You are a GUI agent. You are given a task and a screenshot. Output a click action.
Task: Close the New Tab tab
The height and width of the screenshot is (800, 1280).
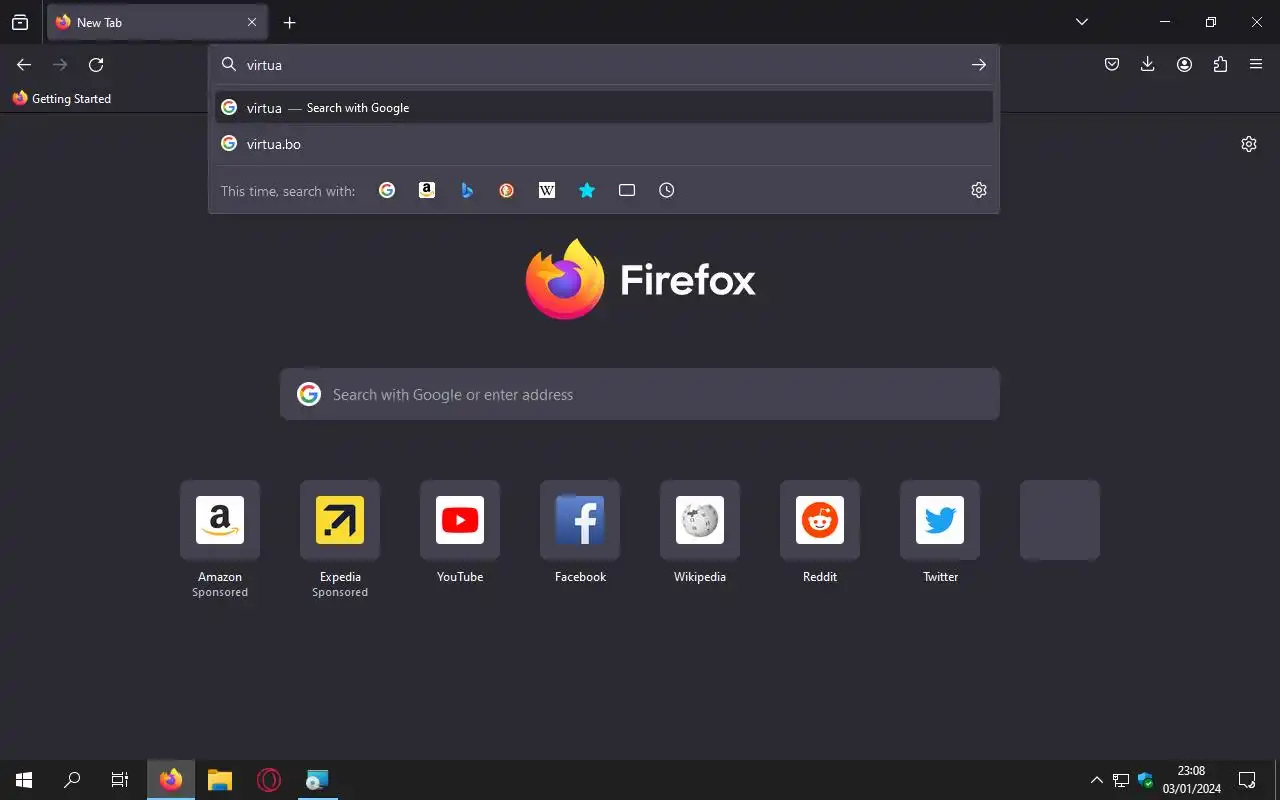click(x=252, y=22)
